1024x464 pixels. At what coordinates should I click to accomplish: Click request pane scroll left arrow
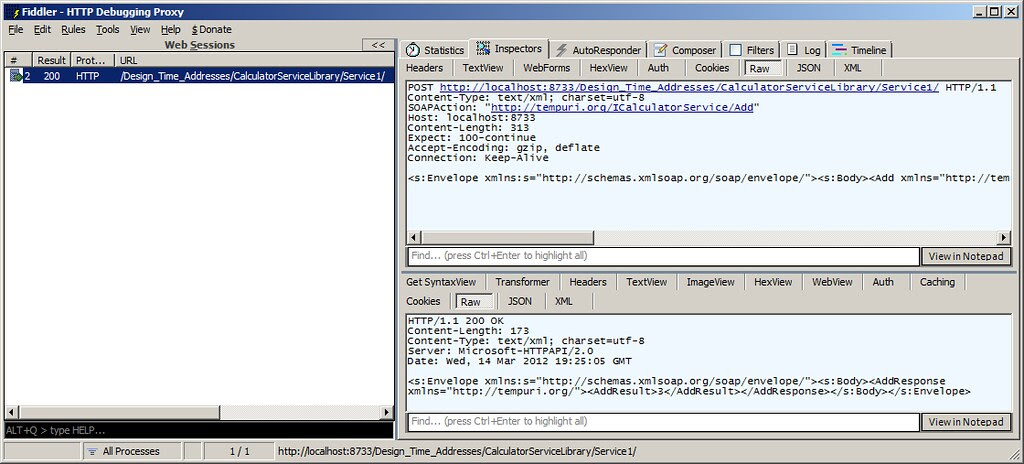pos(413,237)
